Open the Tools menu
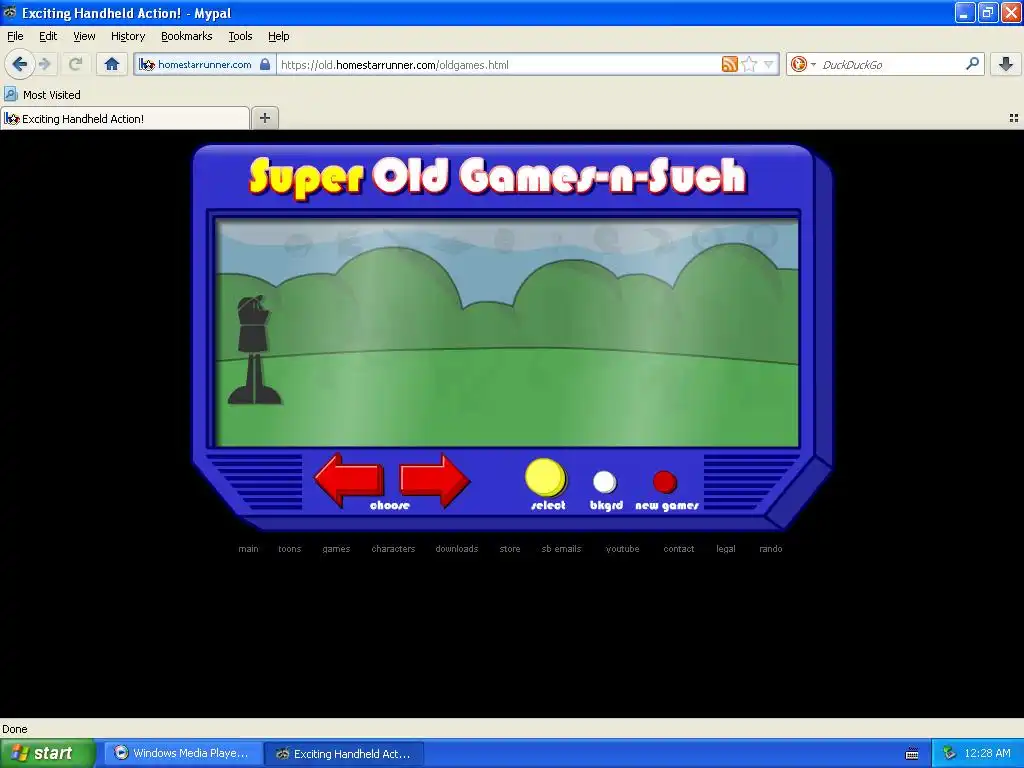This screenshot has width=1024, height=768. 240,36
